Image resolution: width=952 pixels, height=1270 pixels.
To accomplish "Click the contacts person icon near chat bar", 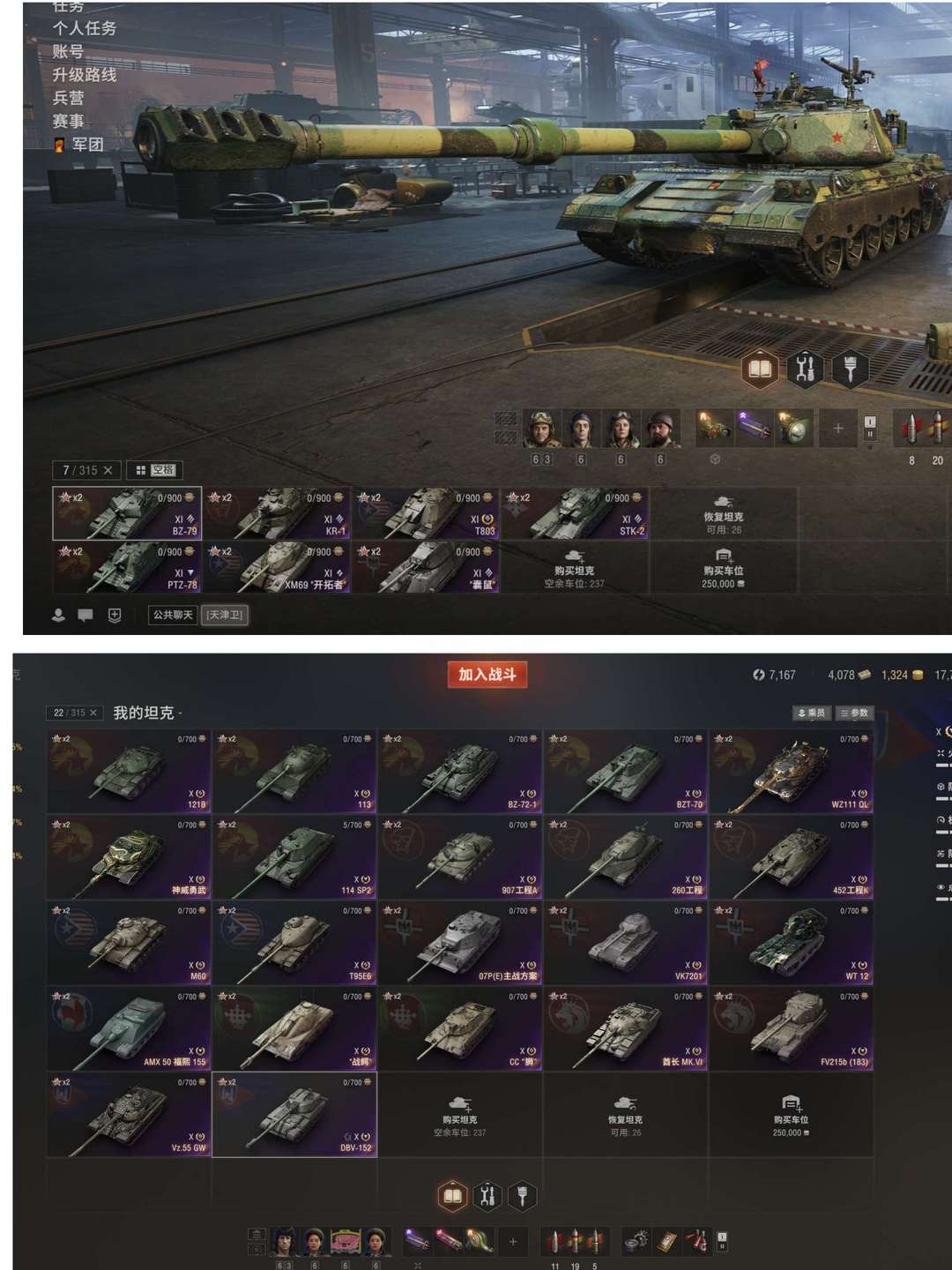I will pos(59,615).
